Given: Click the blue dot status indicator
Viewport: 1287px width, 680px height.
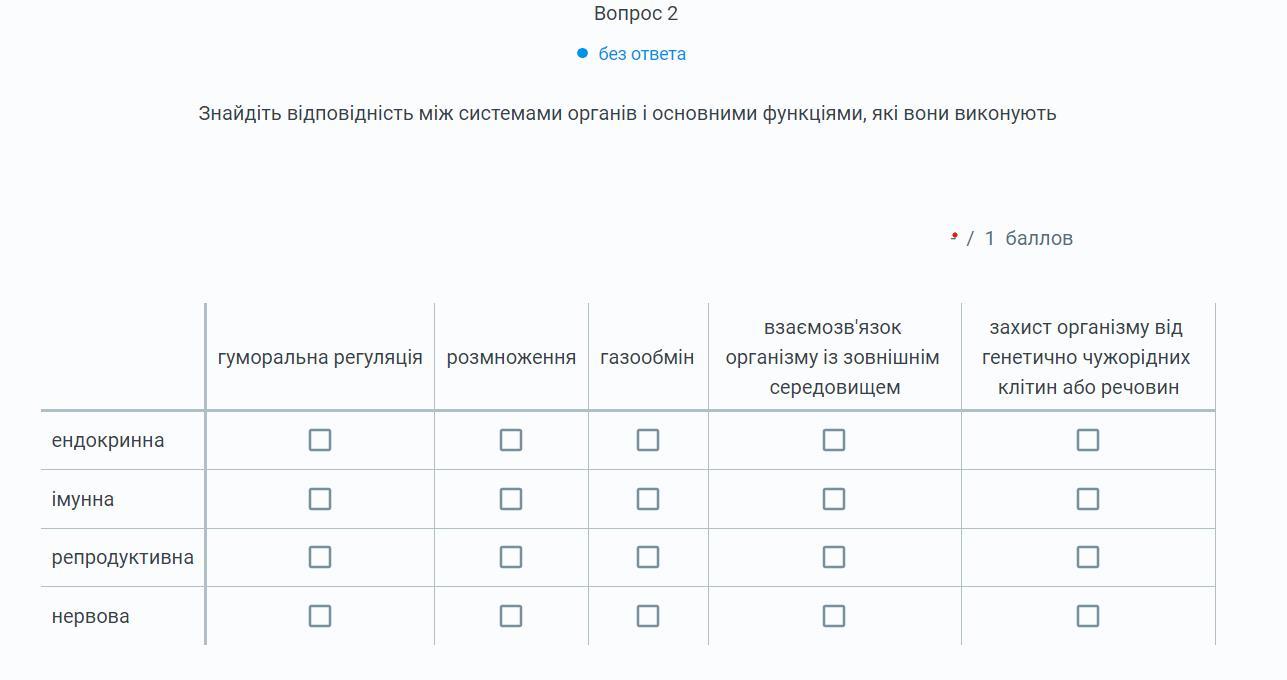Looking at the screenshot, I should [x=582, y=53].
